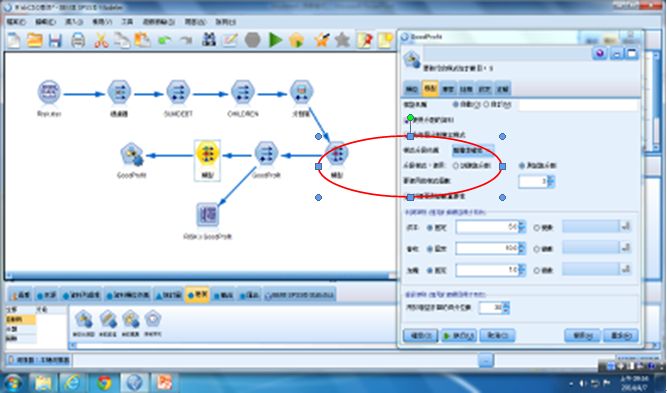Click the green Run stream play icon
The image size is (667, 393).
[275, 40]
